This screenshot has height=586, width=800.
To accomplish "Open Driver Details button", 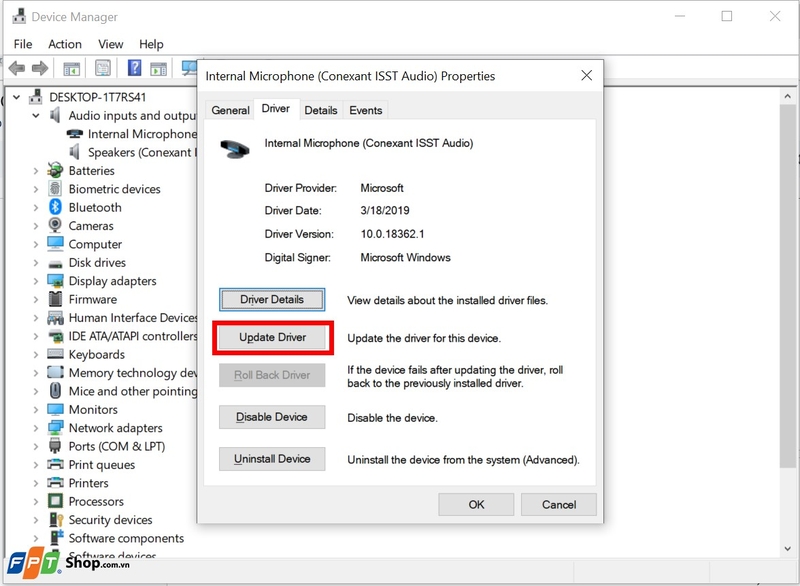I will click(x=272, y=299).
